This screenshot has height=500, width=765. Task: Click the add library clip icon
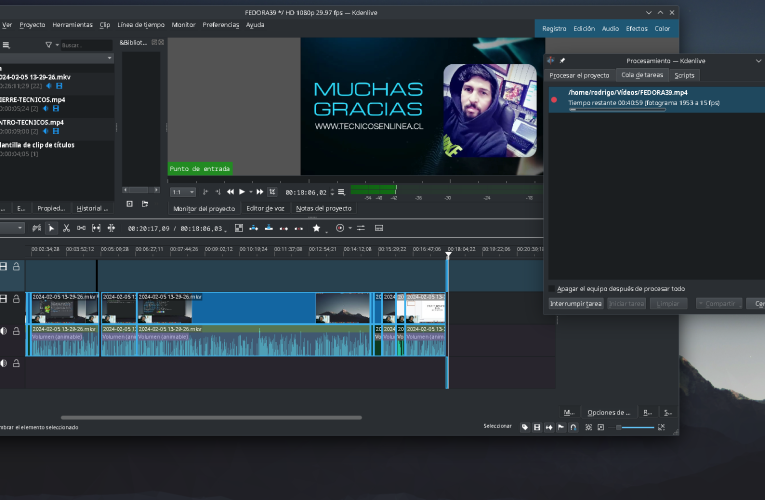pyautogui.click(x=129, y=204)
